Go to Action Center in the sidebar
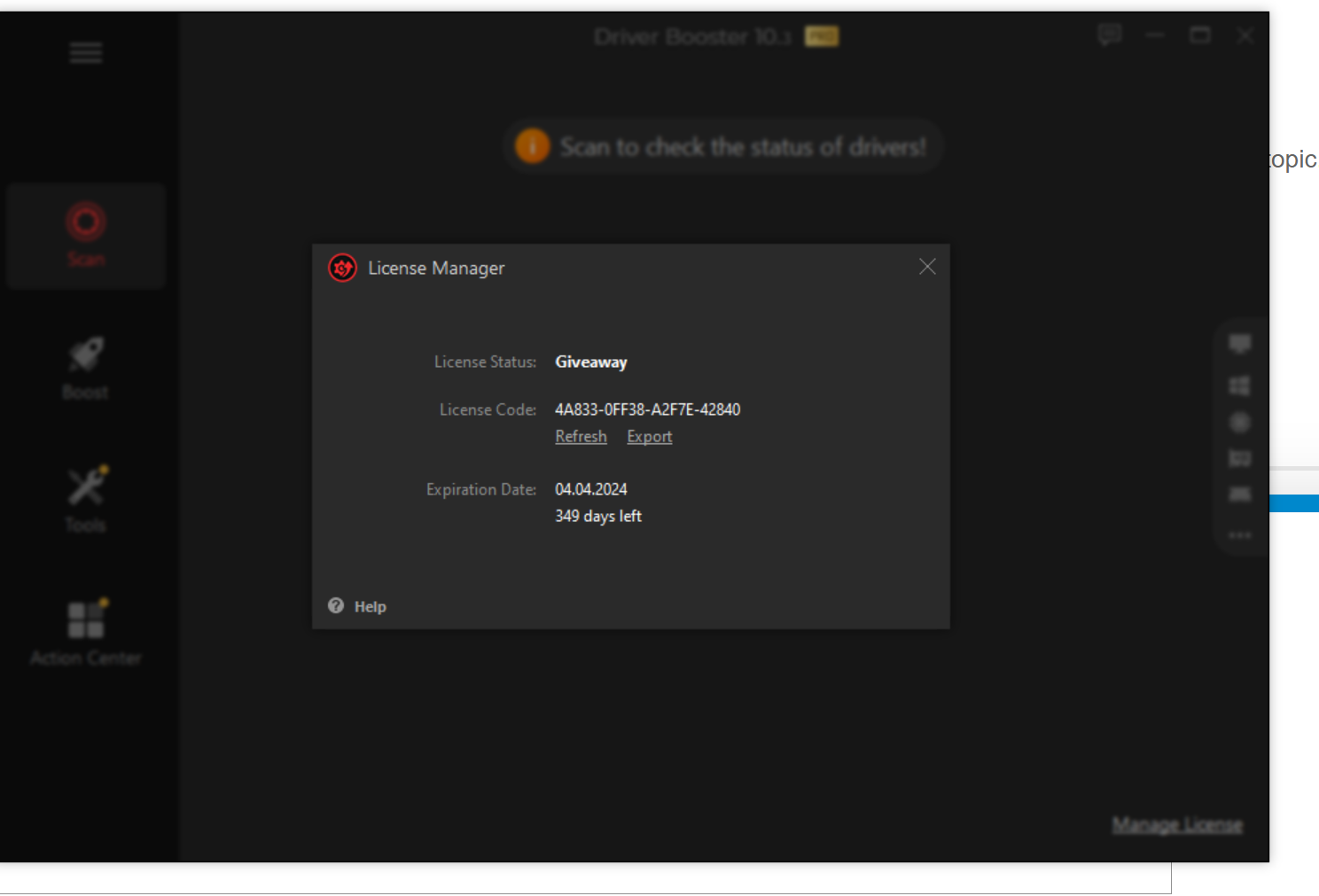This screenshot has height=896, width=1319. 86,632
